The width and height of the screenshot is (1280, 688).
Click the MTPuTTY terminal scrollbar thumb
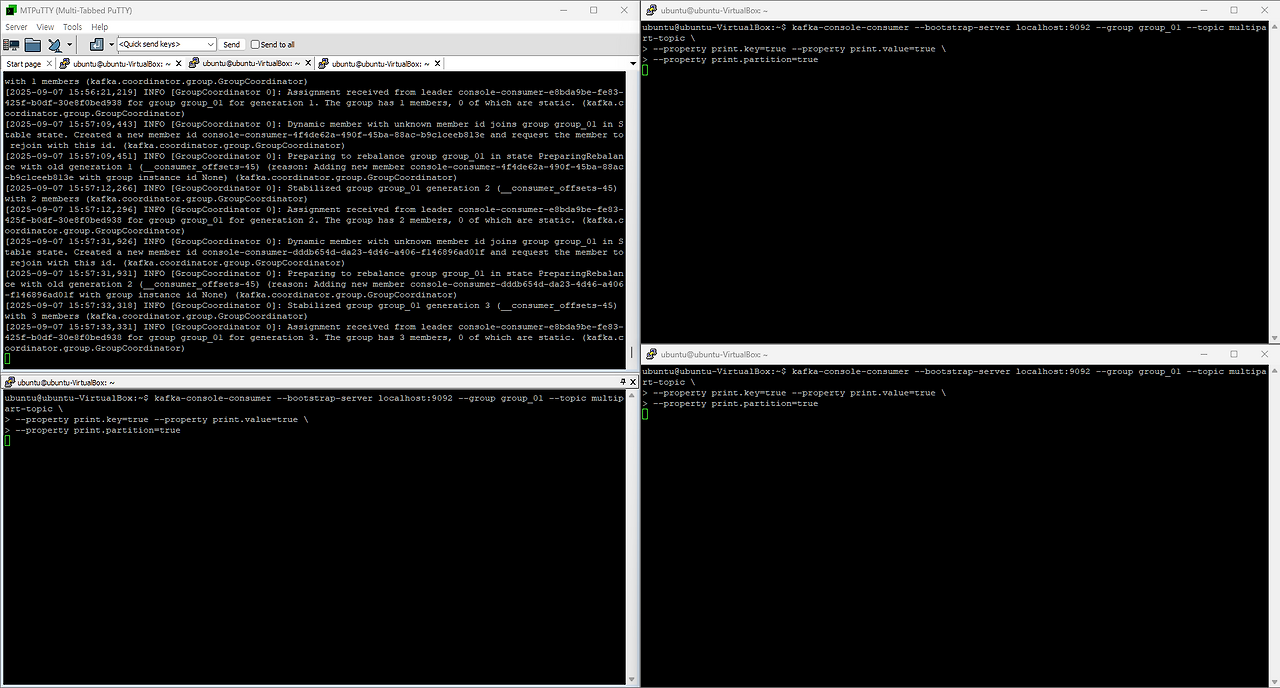[x=632, y=353]
